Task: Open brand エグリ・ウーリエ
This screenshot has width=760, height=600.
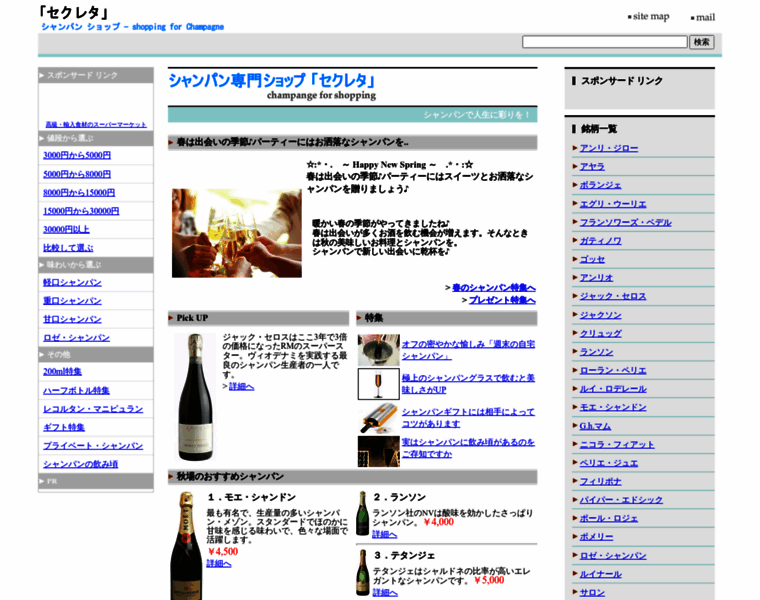Action: (613, 204)
